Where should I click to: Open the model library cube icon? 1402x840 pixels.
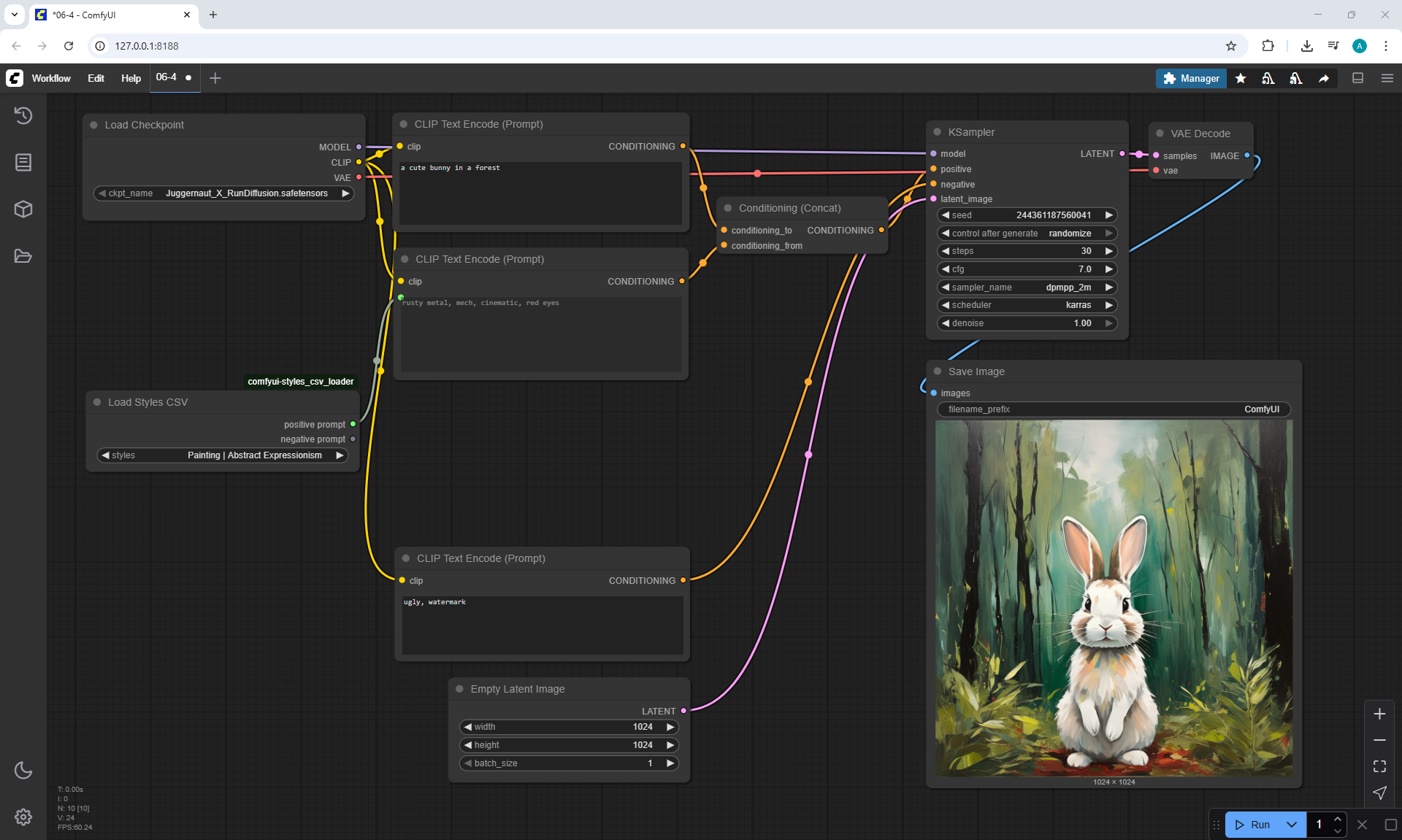click(23, 209)
